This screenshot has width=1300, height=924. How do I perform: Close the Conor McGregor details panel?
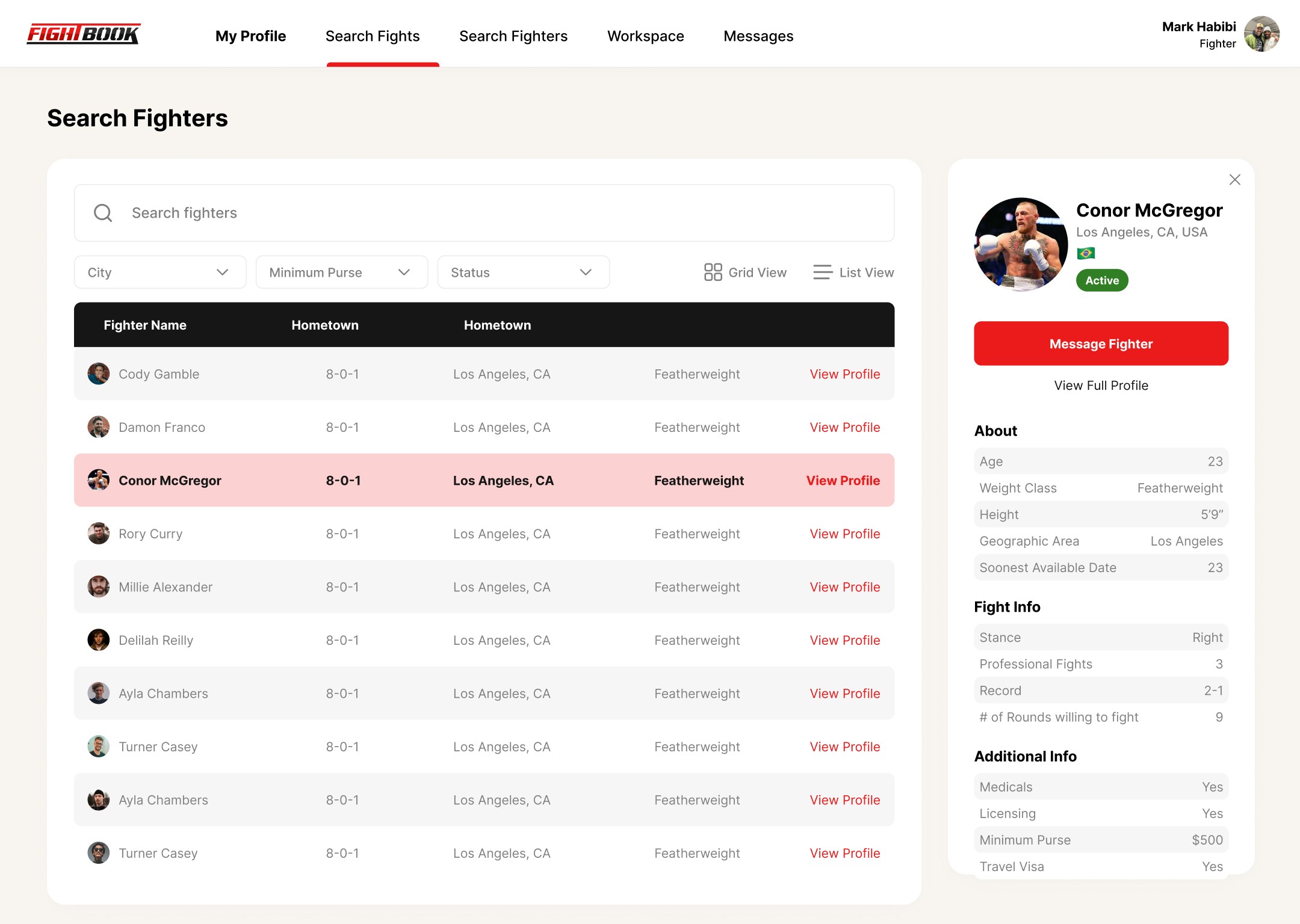(1235, 180)
